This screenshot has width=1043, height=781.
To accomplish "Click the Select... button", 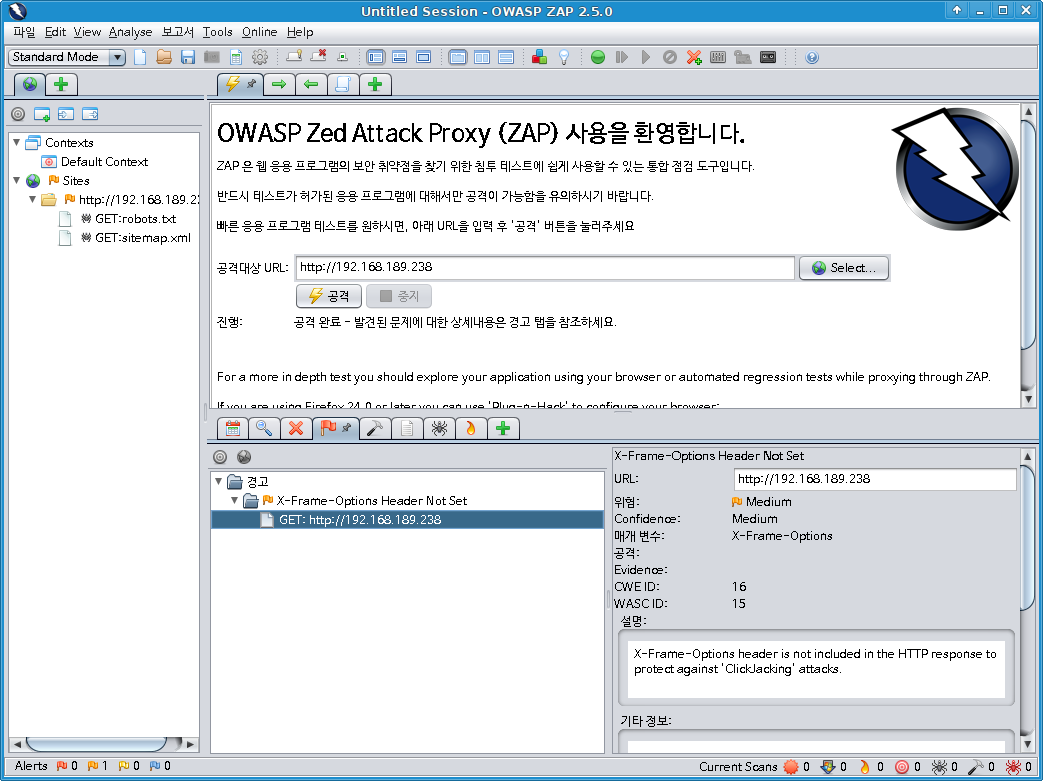I will 843,268.
